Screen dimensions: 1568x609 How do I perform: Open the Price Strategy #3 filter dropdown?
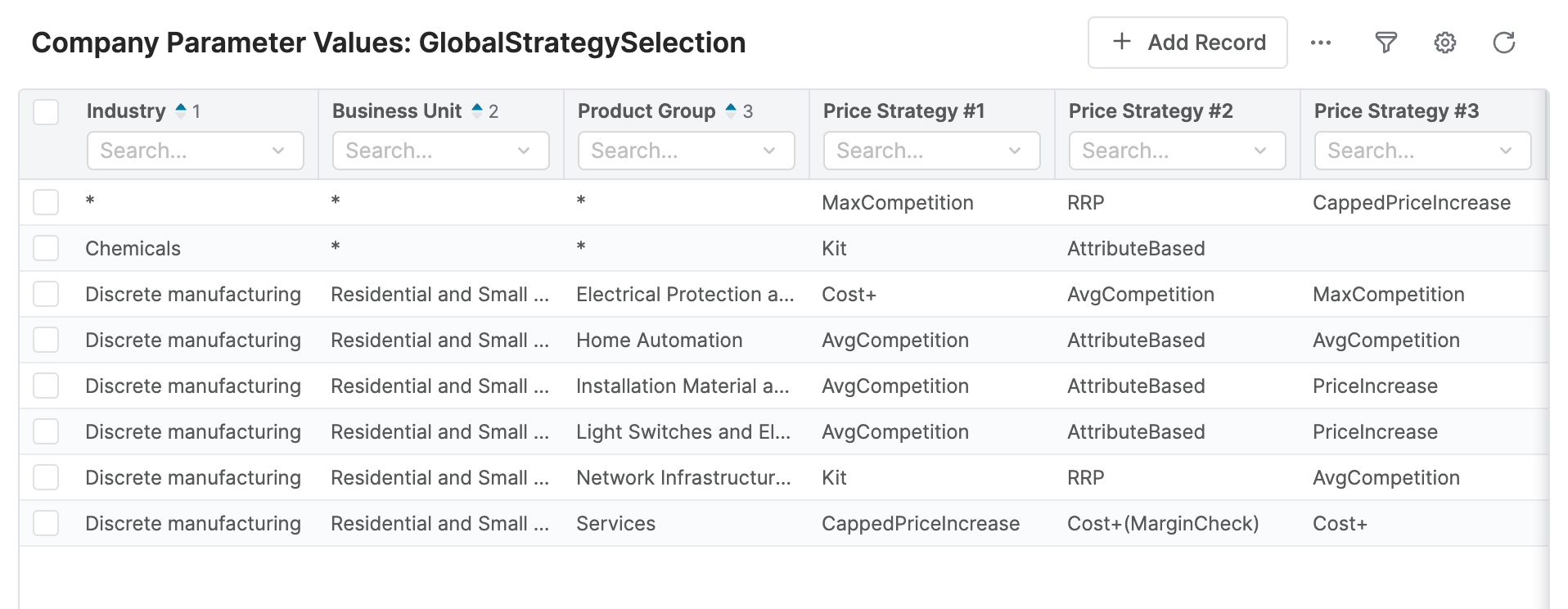tap(1506, 151)
